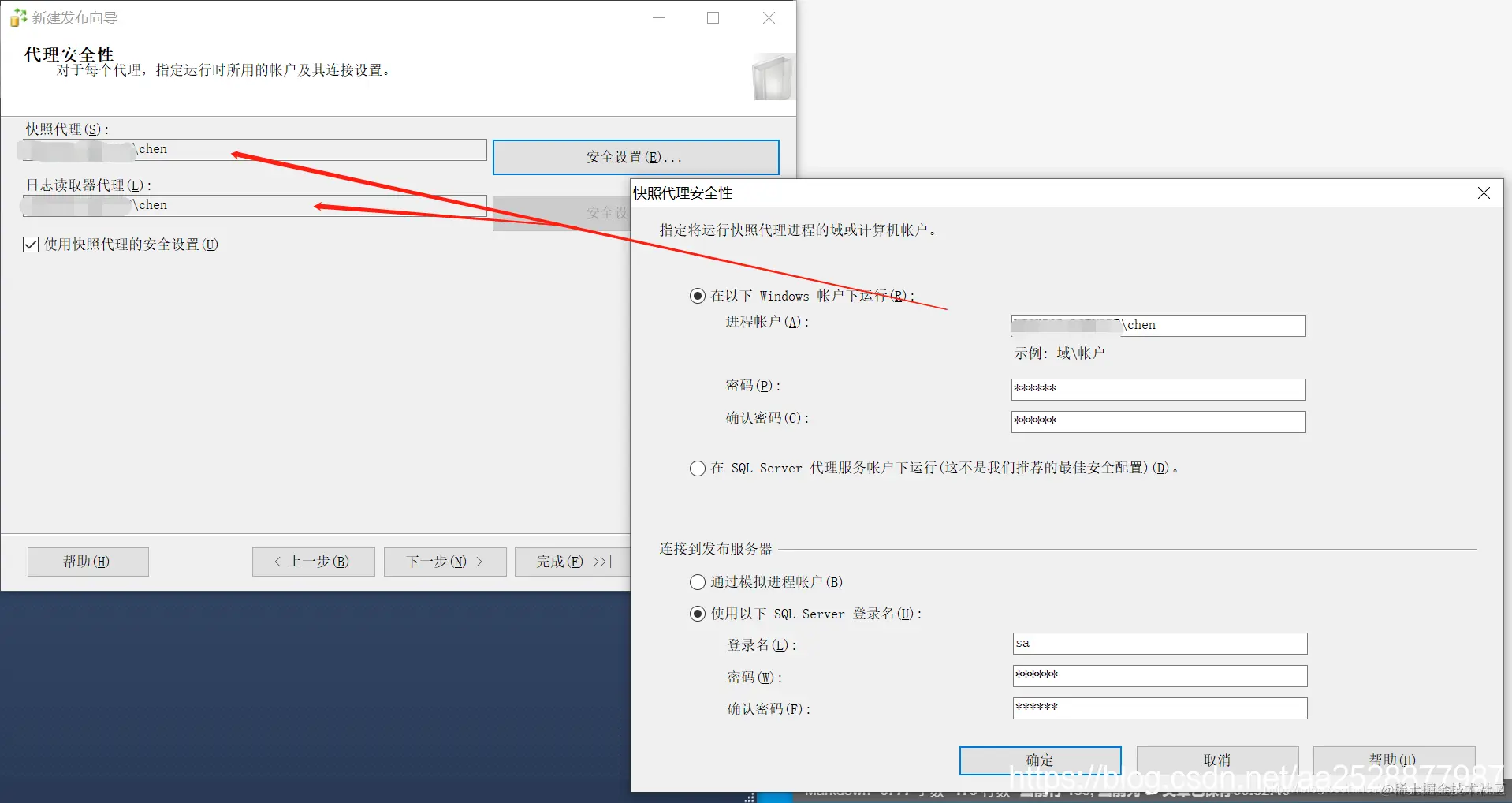
Task: Click the SQL Server login 密码 field
Action: (x=1160, y=676)
